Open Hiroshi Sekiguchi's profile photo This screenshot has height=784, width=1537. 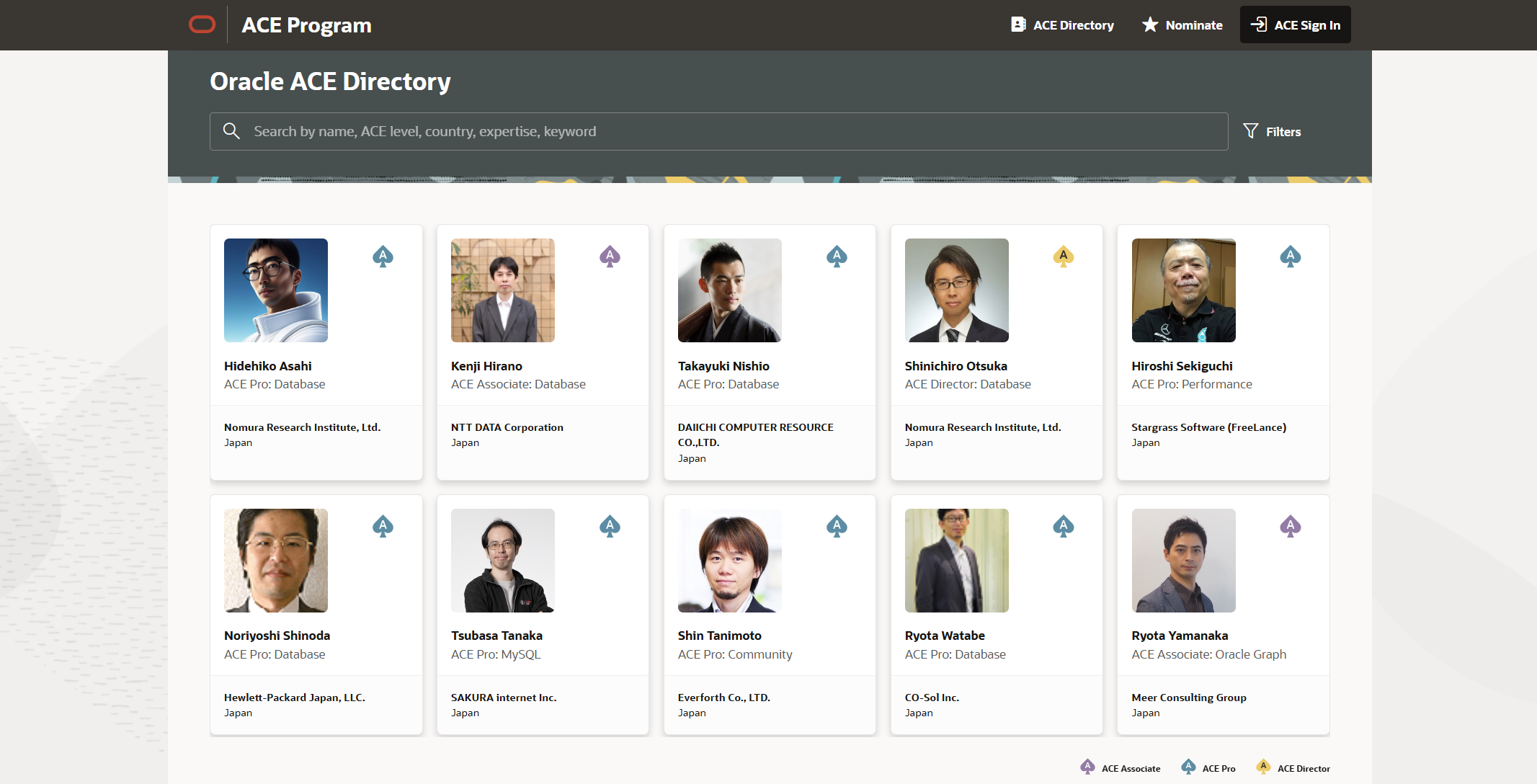click(1184, 290)
